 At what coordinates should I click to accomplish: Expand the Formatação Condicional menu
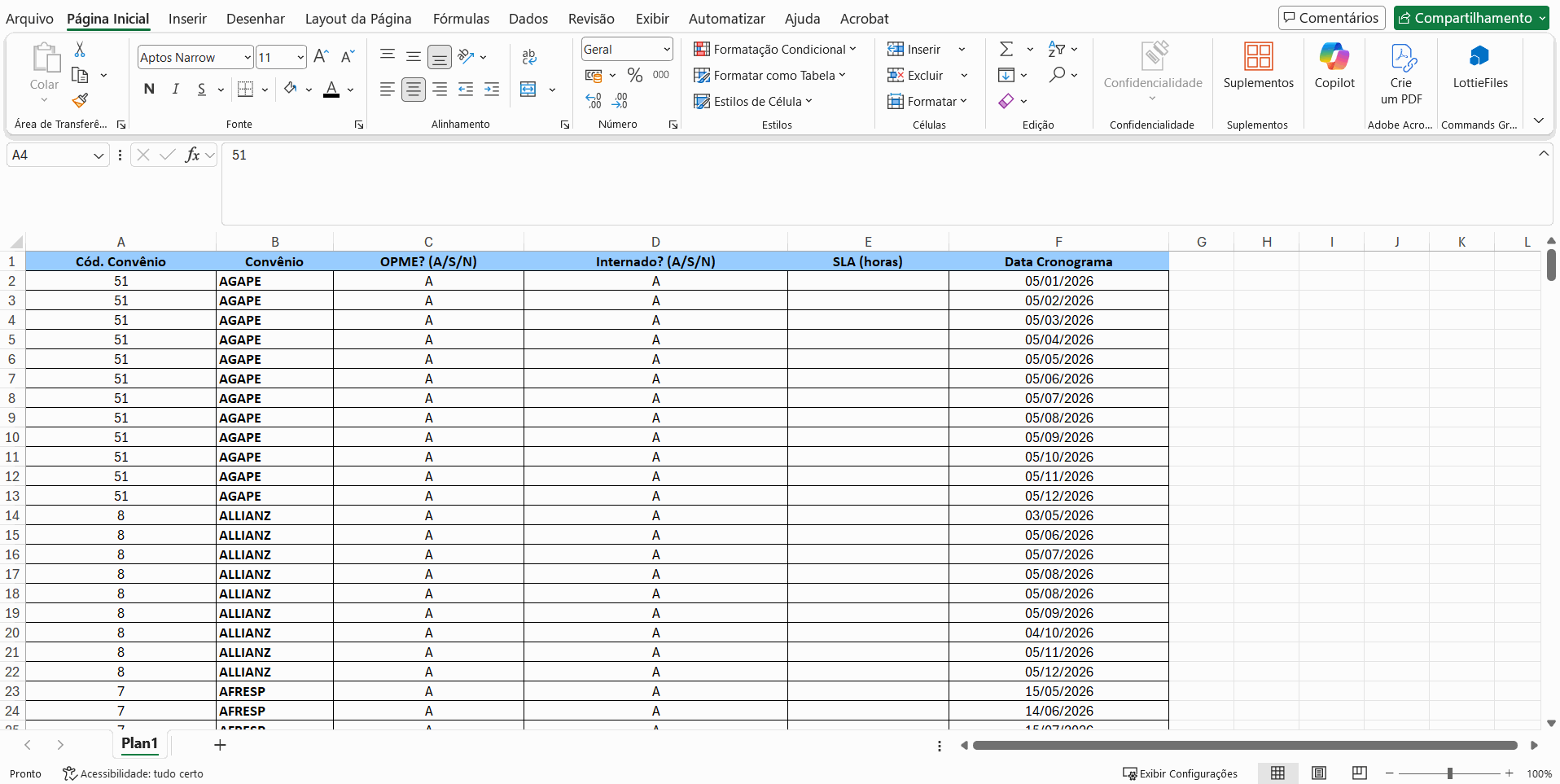(x=774, y=49)
